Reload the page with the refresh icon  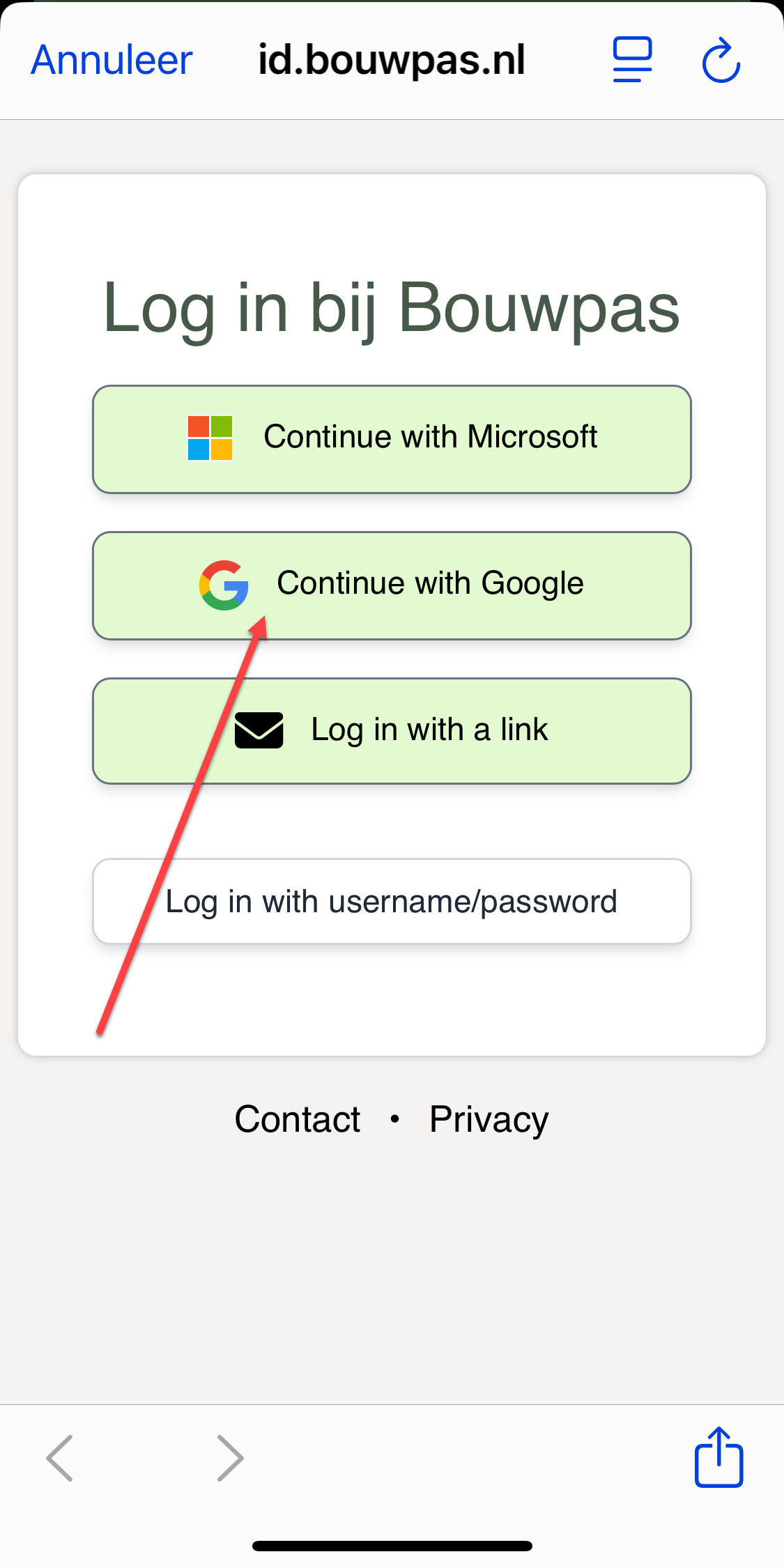click(721, 61)
